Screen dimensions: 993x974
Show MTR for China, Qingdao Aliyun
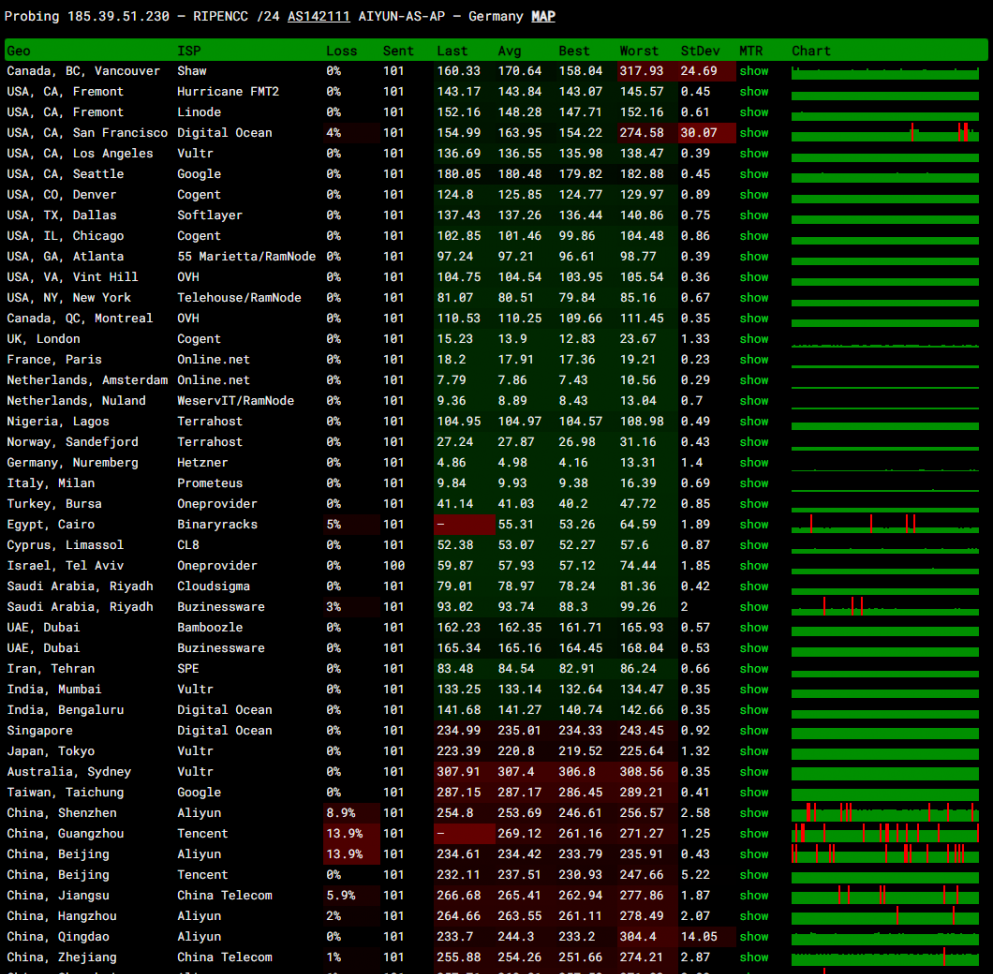click(x=754, y=937)
